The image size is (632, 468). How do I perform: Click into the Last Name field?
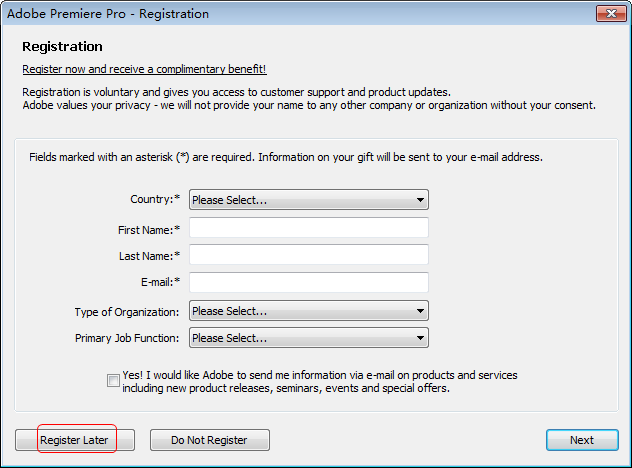click(x=308, y=255)
